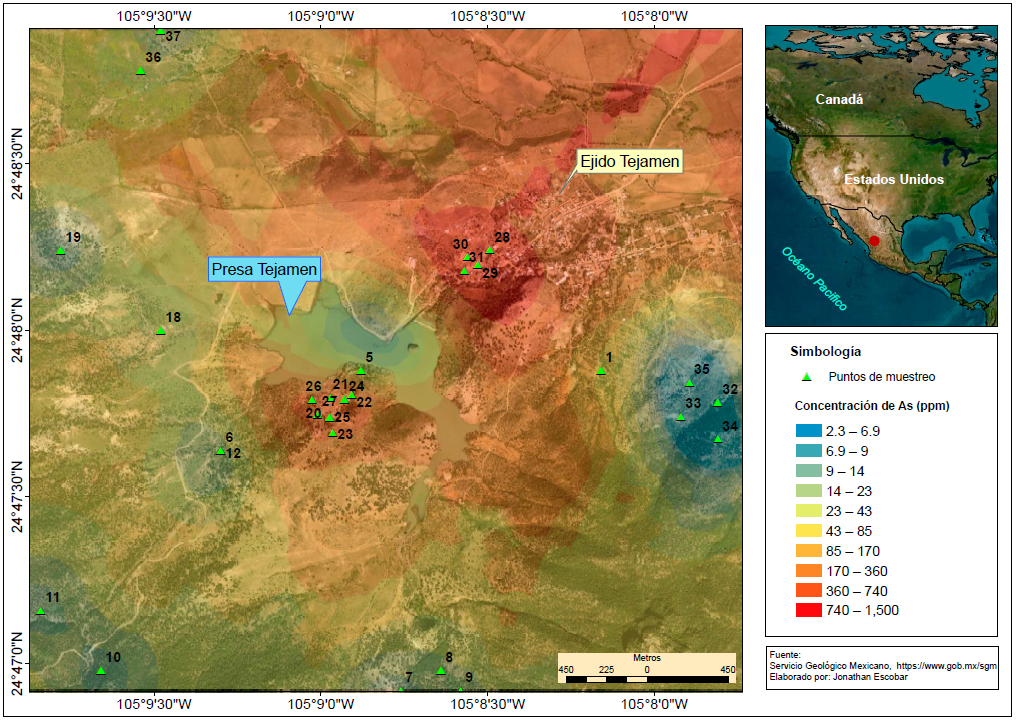1016x720 pixels.
Task: Click the Presa Tejamen callout label
Action: click(264, 269)
